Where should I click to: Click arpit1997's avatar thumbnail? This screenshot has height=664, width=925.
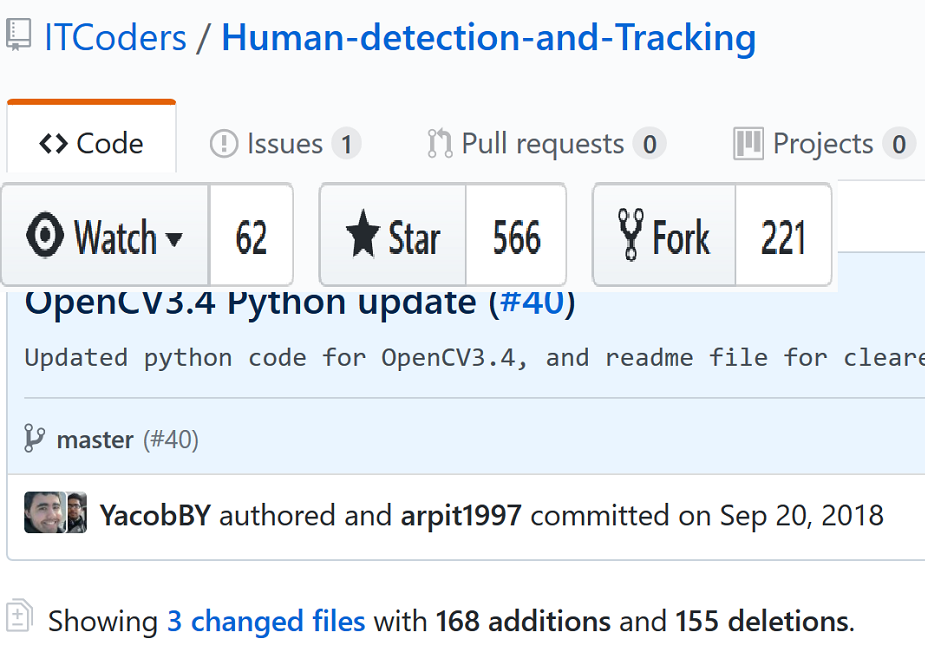(x=77, y=512)
